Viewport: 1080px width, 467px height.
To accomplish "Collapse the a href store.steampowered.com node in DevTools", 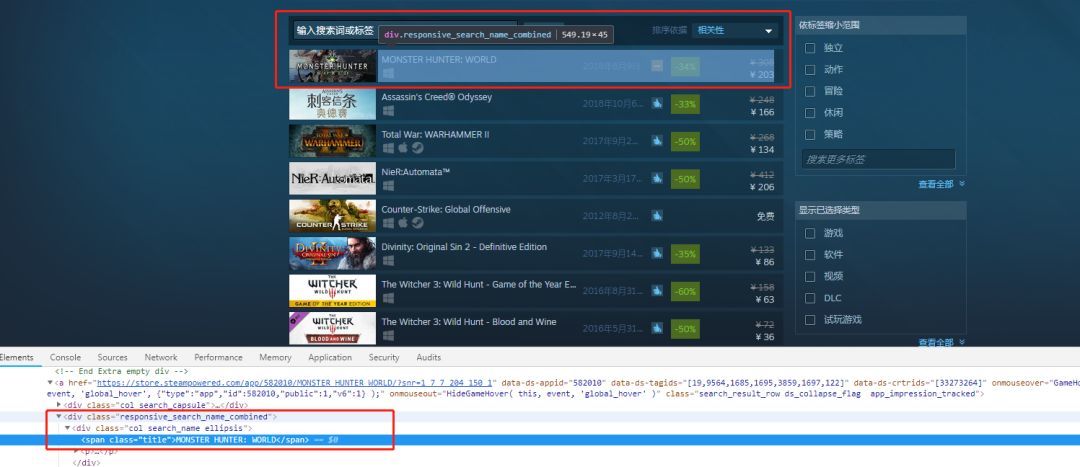I will coord(50,382).
